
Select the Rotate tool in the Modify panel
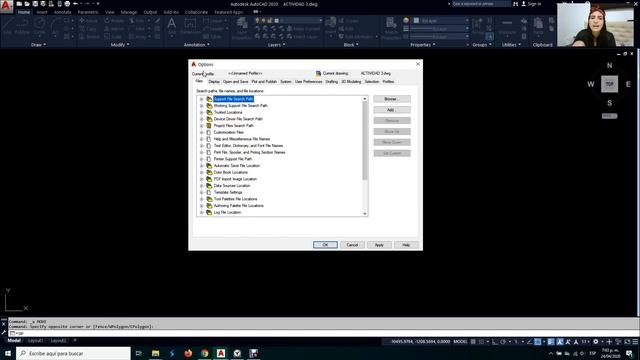114,20
